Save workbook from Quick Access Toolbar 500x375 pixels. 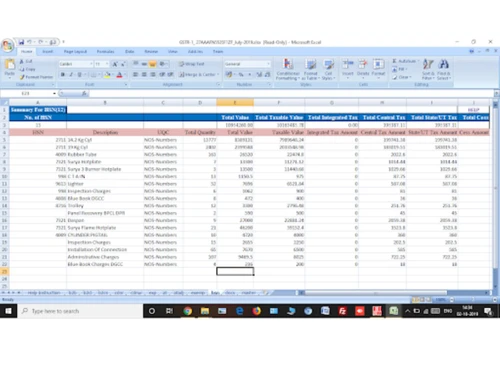(21, 42)
